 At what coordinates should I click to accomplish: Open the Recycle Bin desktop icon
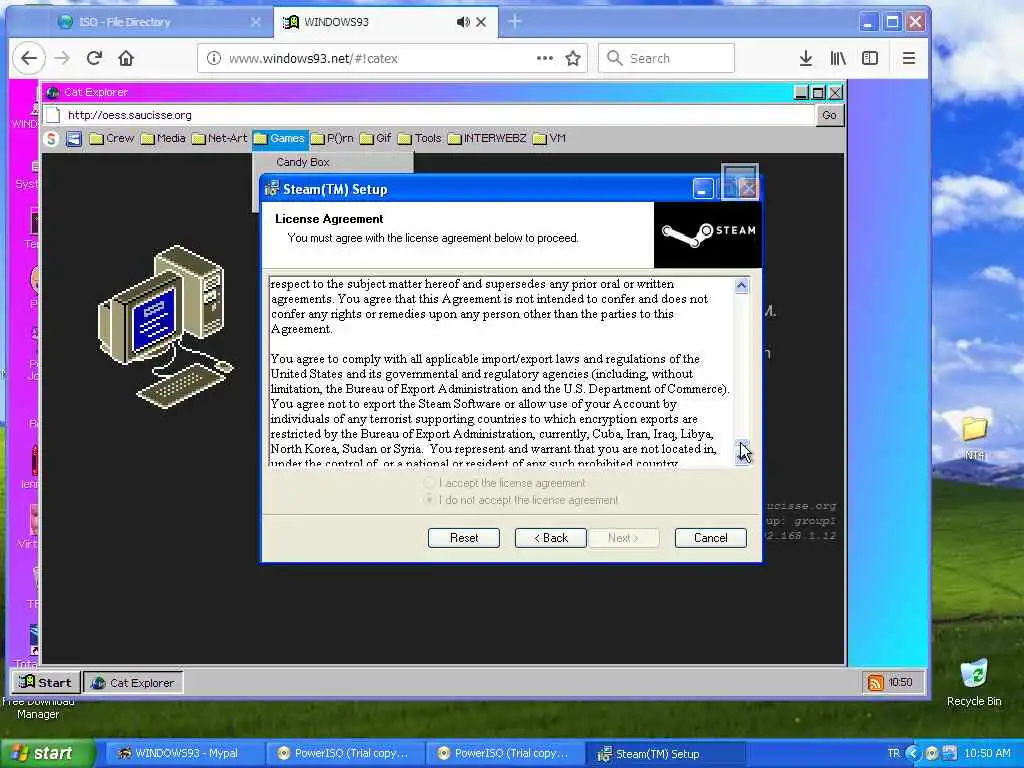coord(974,682)
